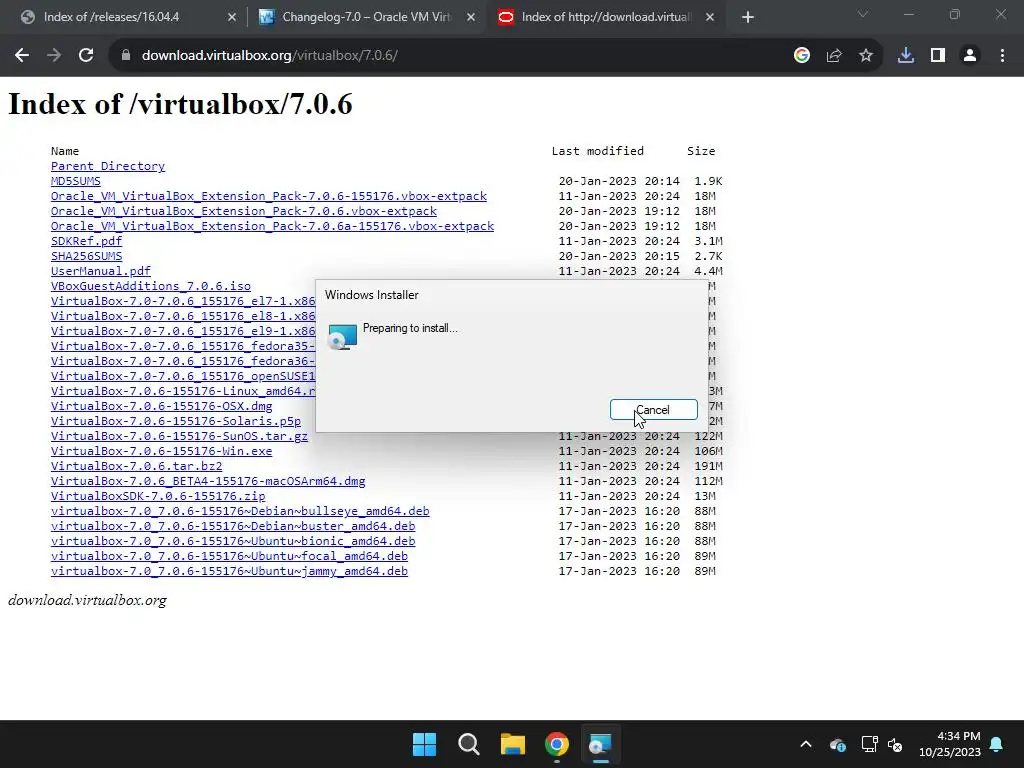Open the tab search dropdown
Viewport: 1024px width, 768px height.
[x=863, y=14]
